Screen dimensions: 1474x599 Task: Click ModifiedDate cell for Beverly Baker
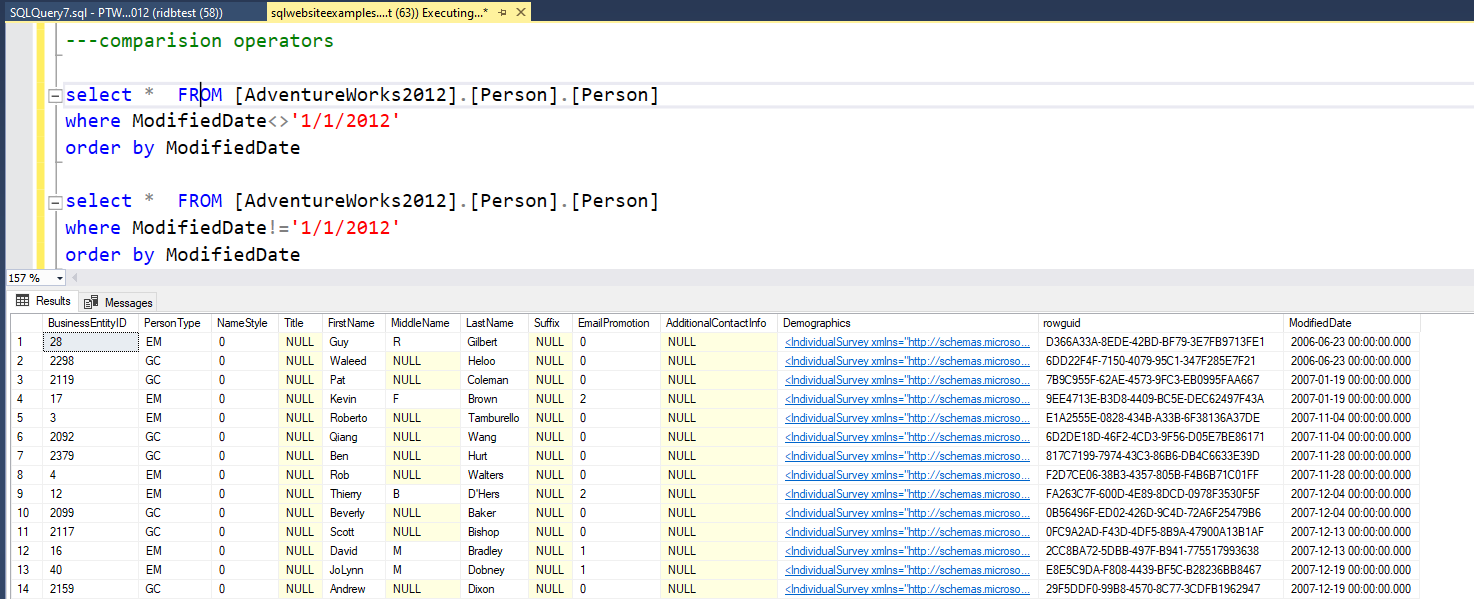click(x=1352, y=513)
